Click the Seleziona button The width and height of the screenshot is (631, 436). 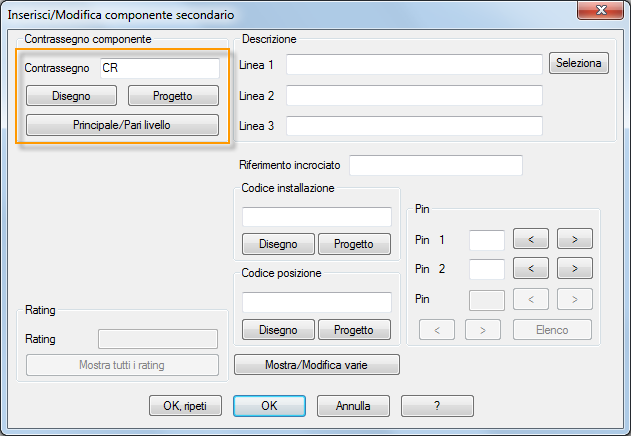pyautogui.click(x=578, y=64)
